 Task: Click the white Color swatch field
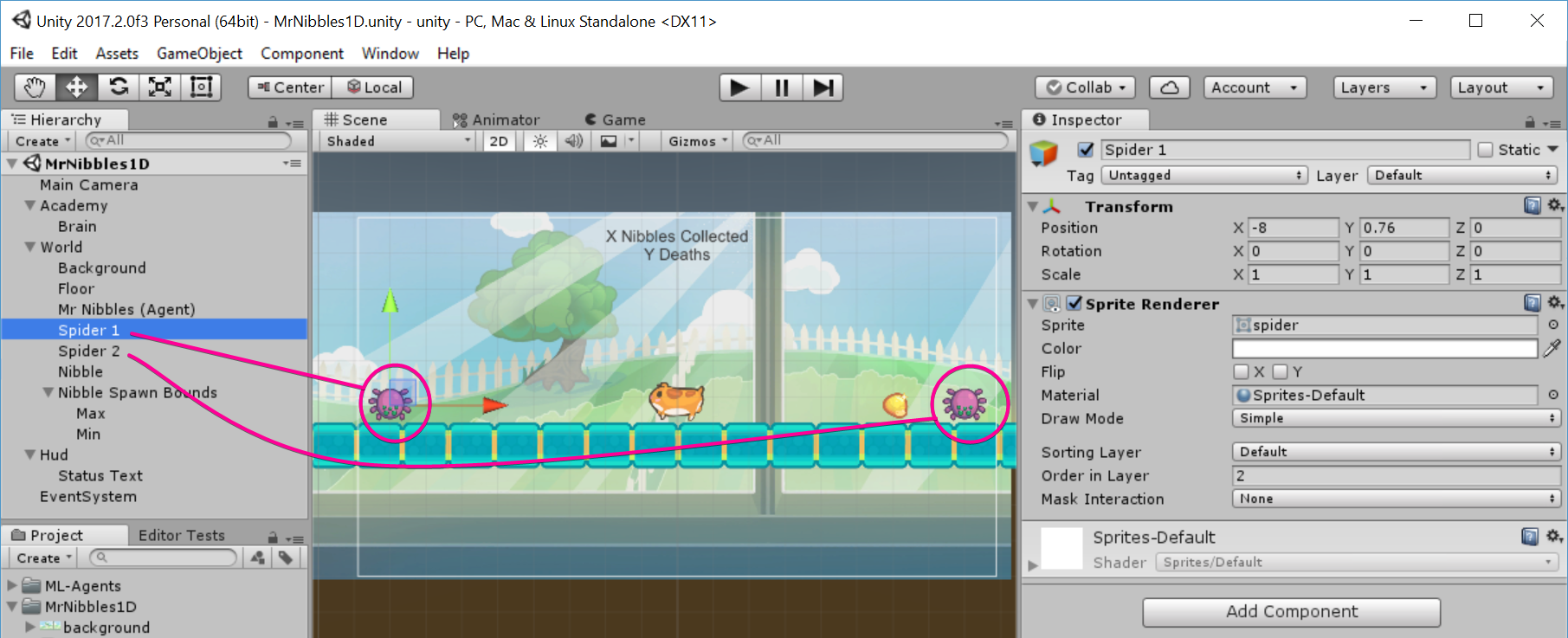click(x=1384, y=348)
